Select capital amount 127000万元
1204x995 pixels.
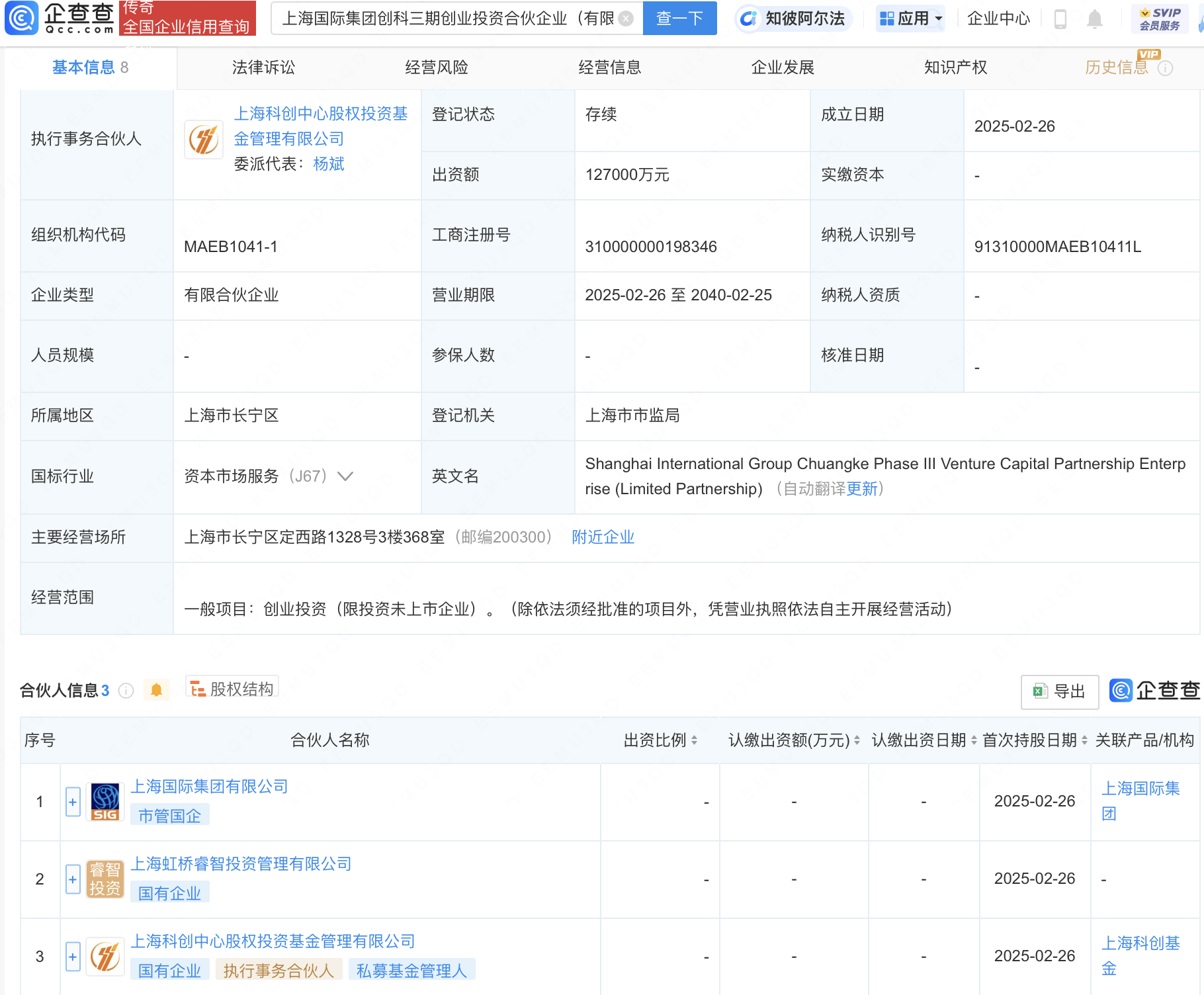click(x=627, y=175)
